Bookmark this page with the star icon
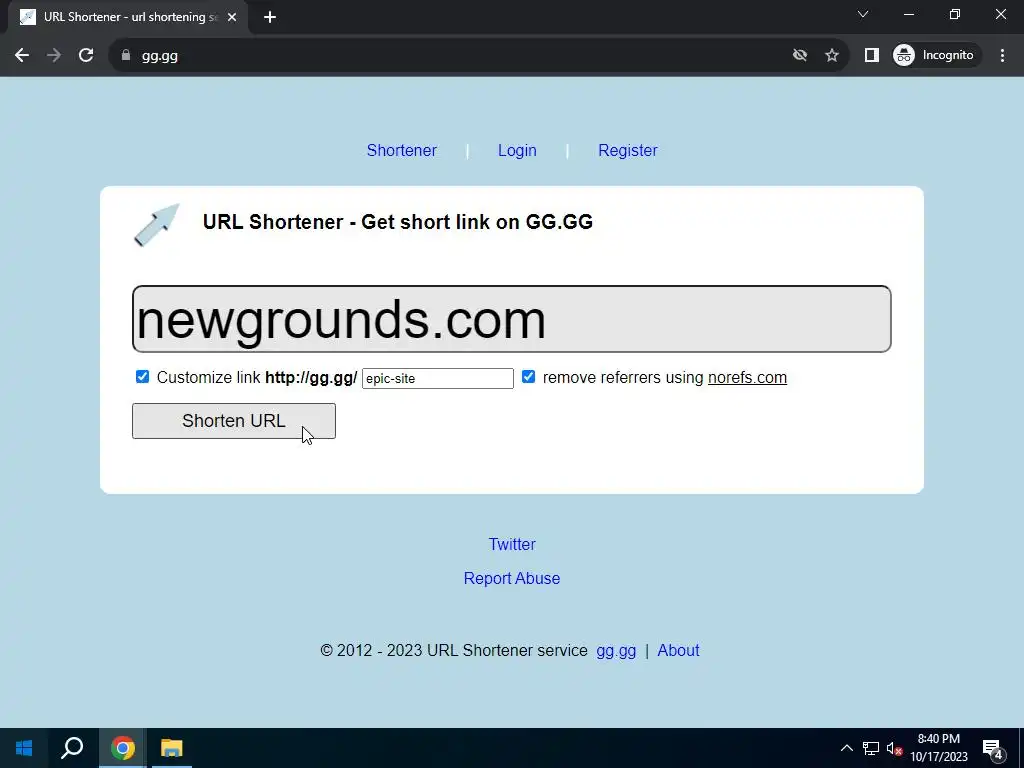Viewport: 1024px width, 768px height. click(831, 56)
